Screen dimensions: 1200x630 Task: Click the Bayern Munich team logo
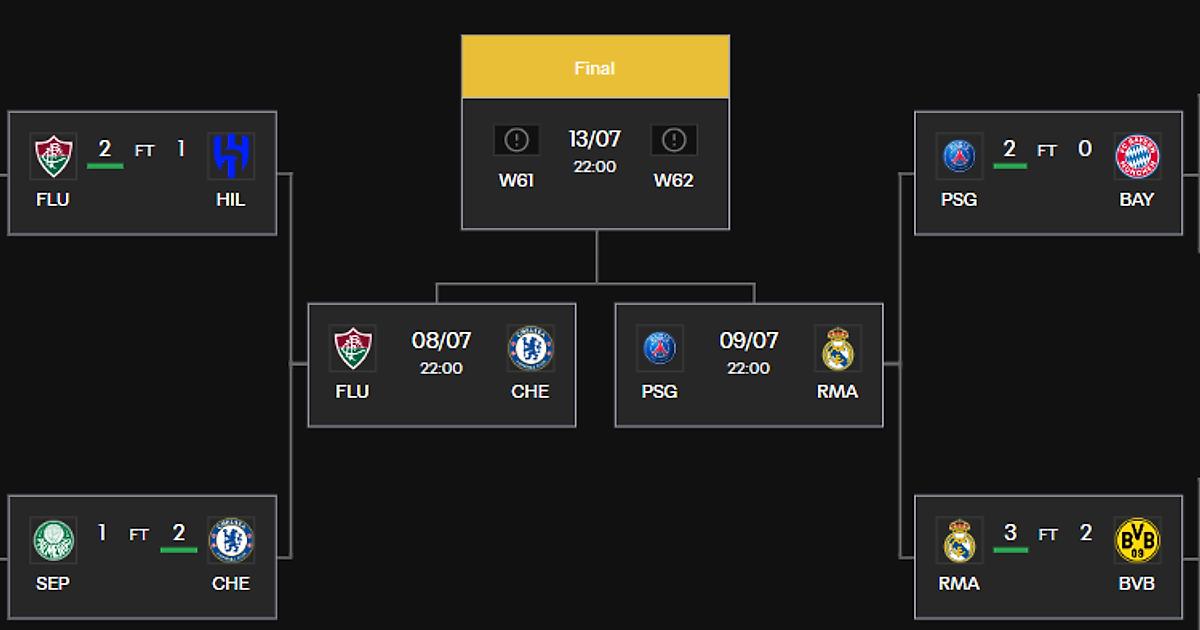1137,156
